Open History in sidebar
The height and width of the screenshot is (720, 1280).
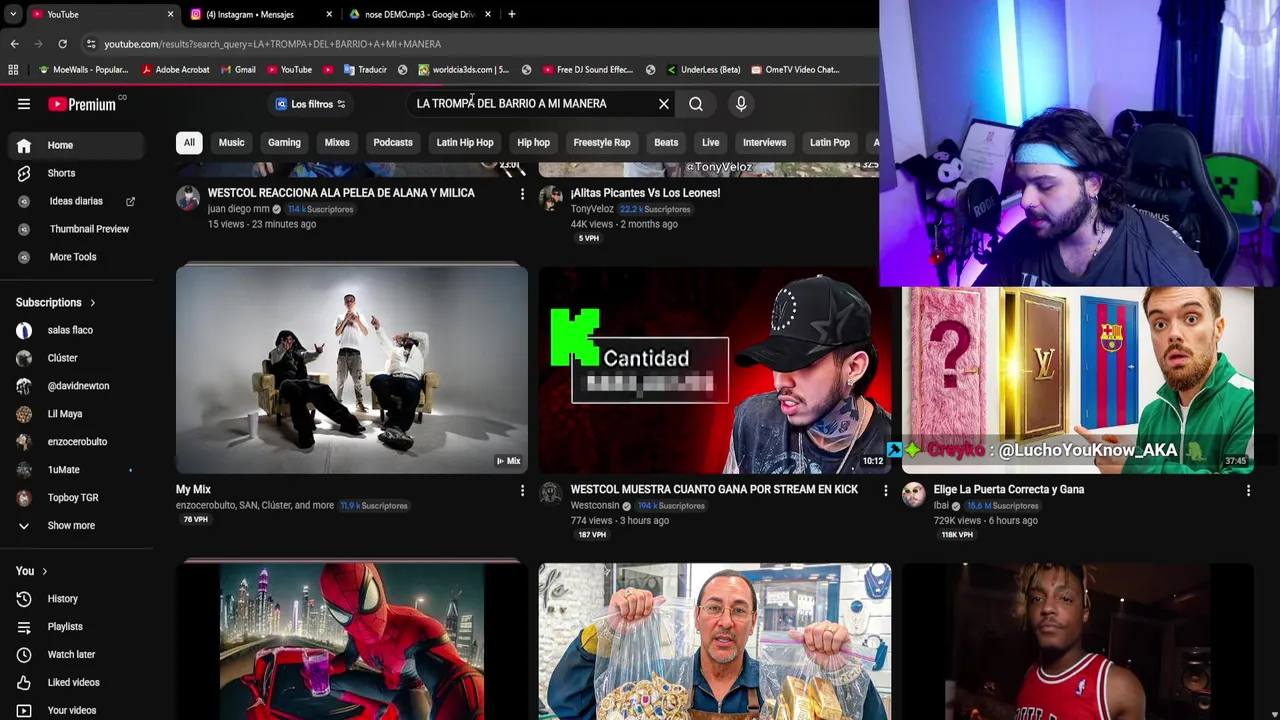point(76,599)
